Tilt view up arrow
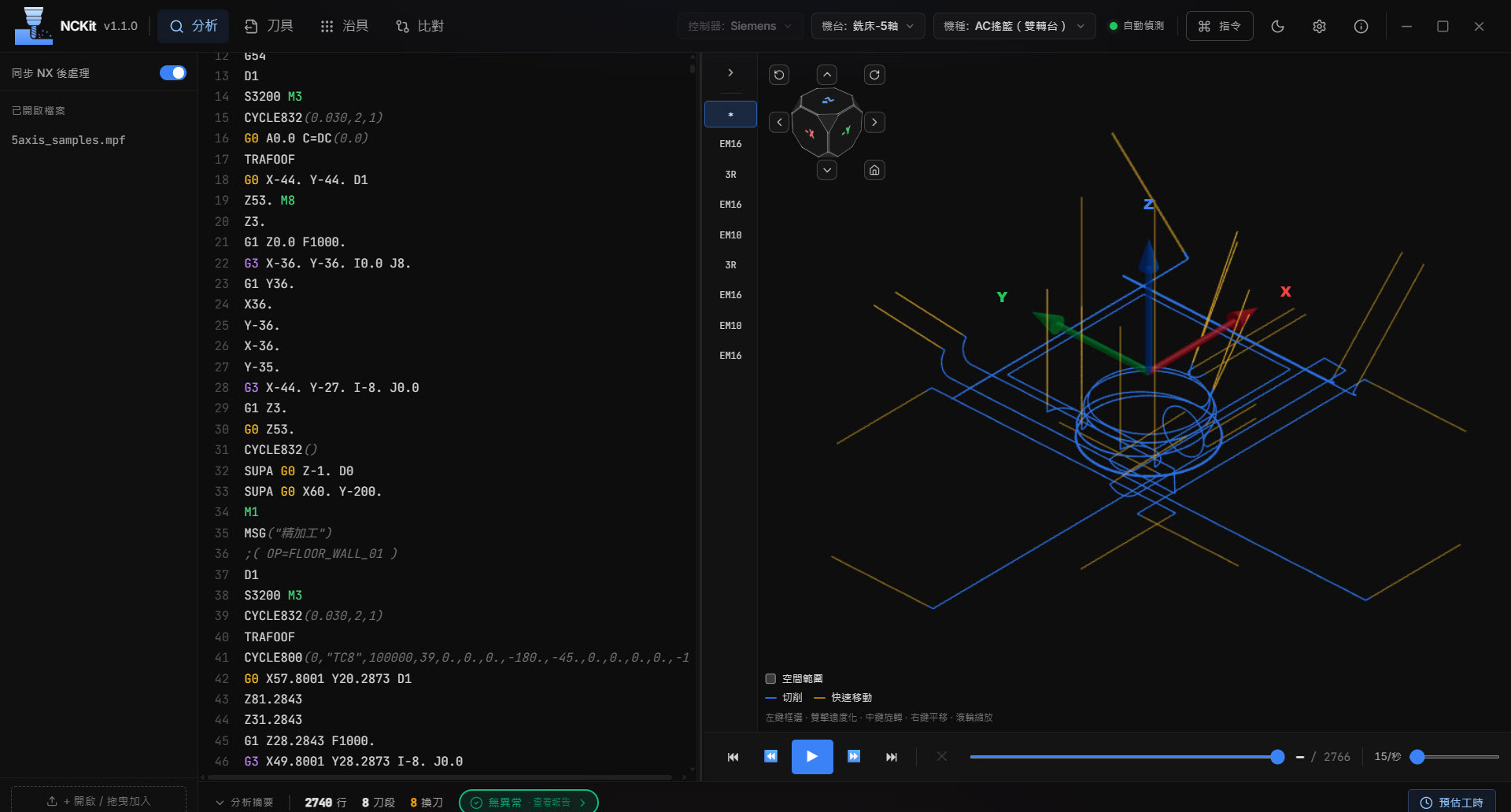Image resolution: width=1511 pixels, height=812 pixels. click(x=826, y=75)
